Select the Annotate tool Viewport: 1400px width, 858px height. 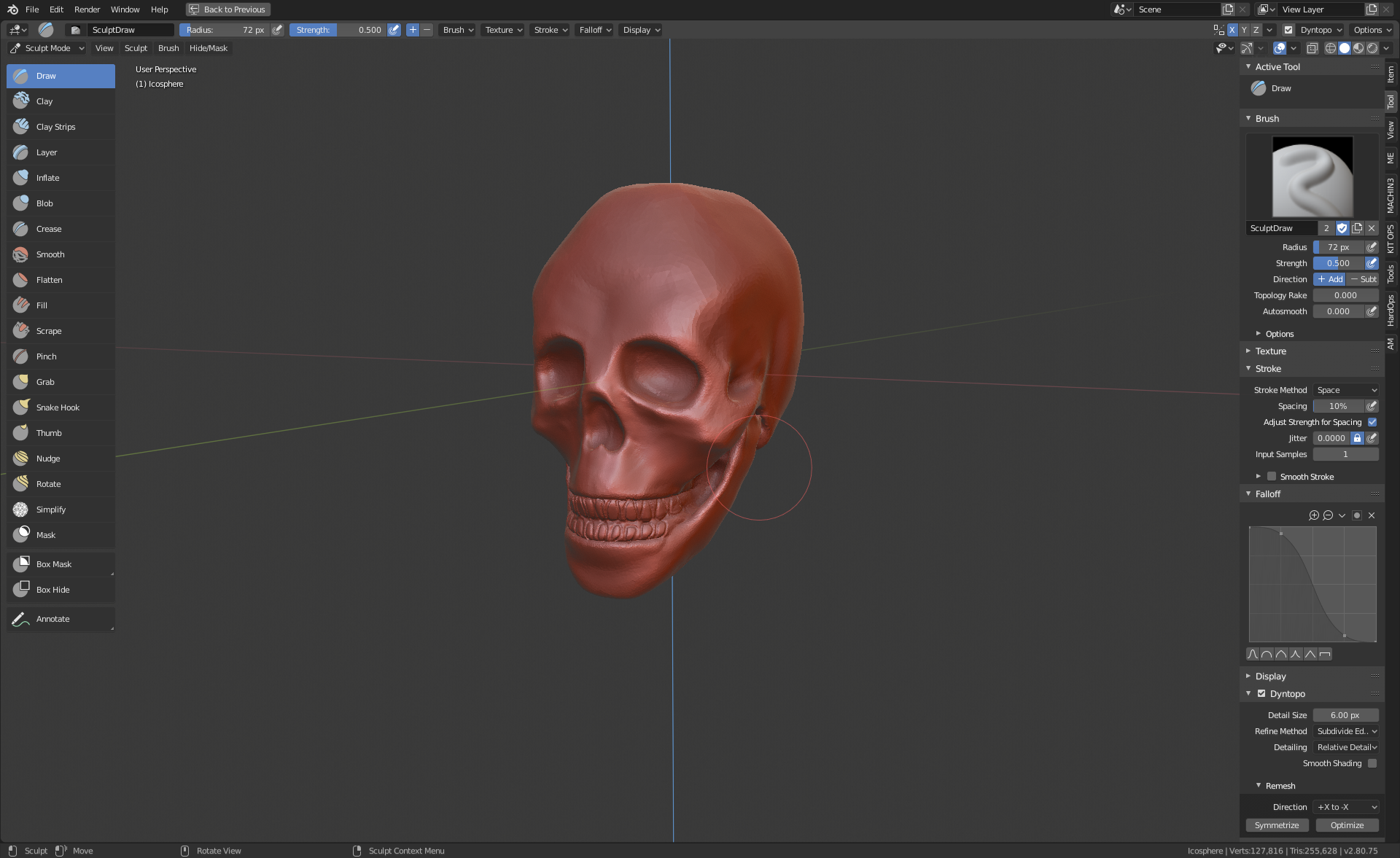pos(53,619)
